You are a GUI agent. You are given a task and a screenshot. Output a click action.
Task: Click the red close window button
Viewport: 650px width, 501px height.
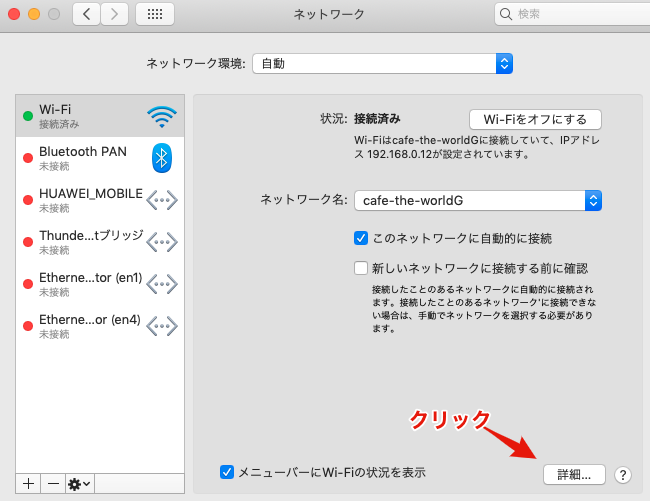coord(14,14)
